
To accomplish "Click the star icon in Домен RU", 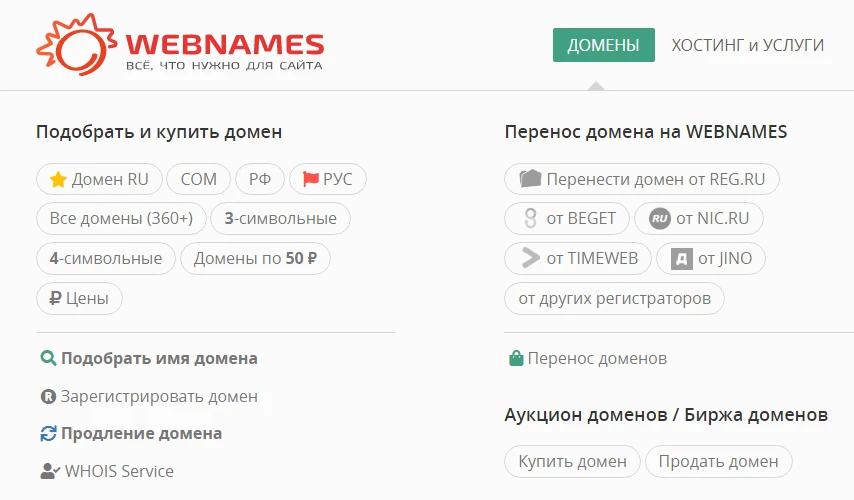I will [58, 179].
